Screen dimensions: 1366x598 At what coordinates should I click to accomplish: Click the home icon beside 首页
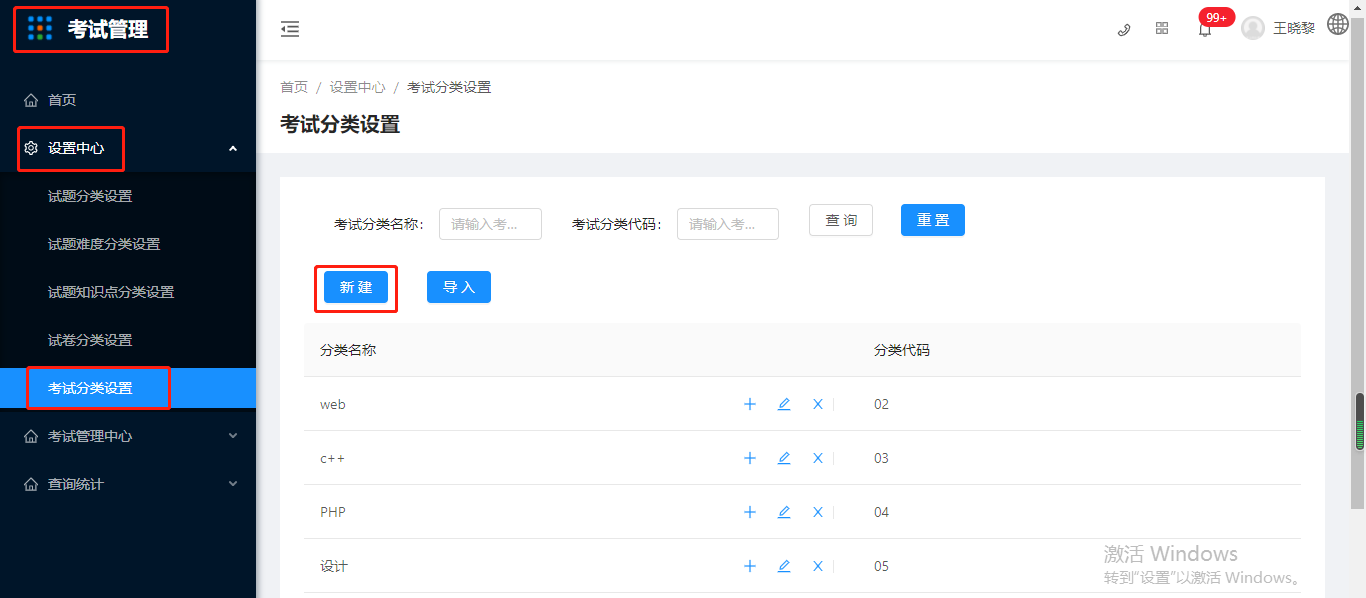point(31,100)
